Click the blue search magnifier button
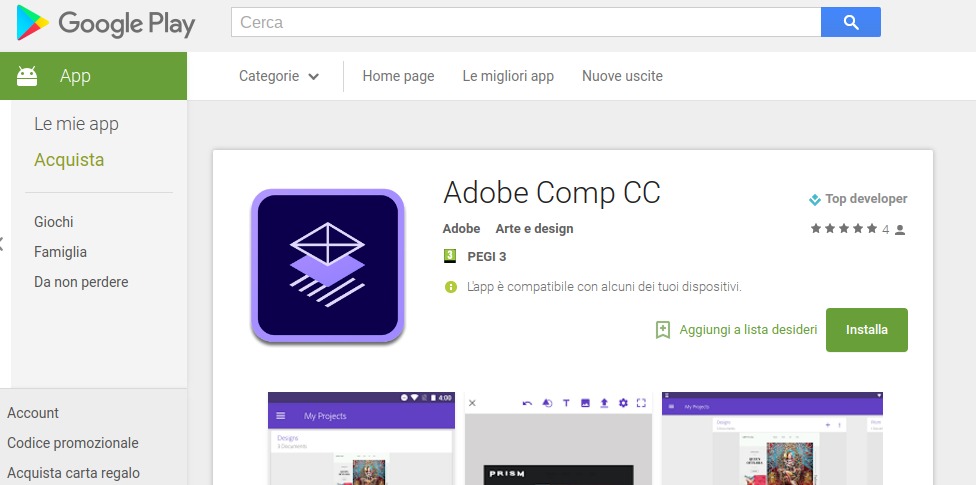The width and height of the screenshot is (976, 485). [x=850, y=22]
